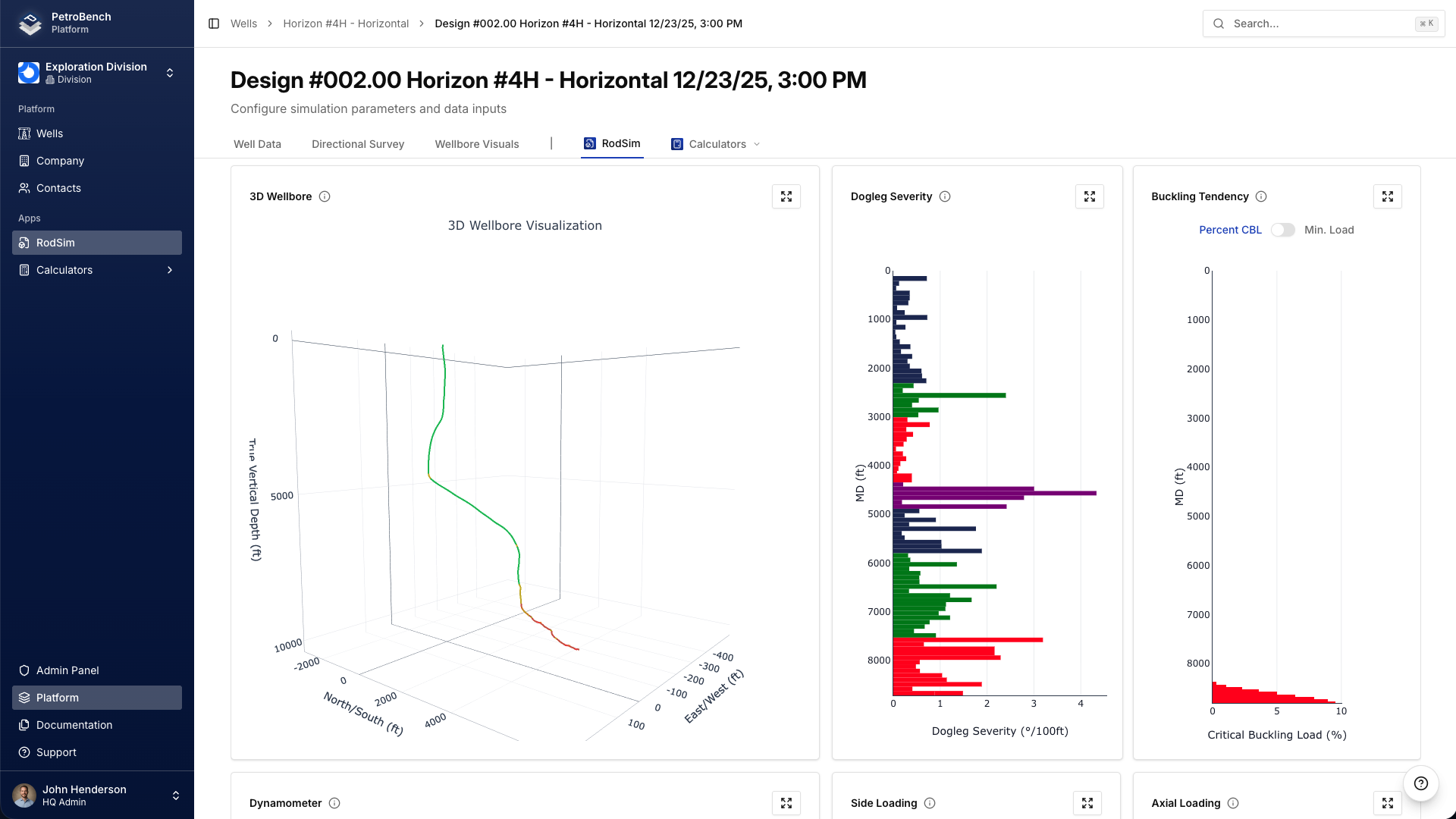This screenshot has width=1456, height=819.
Task: Expand the Calculators sidebar submenu
Action: [170, 270]
